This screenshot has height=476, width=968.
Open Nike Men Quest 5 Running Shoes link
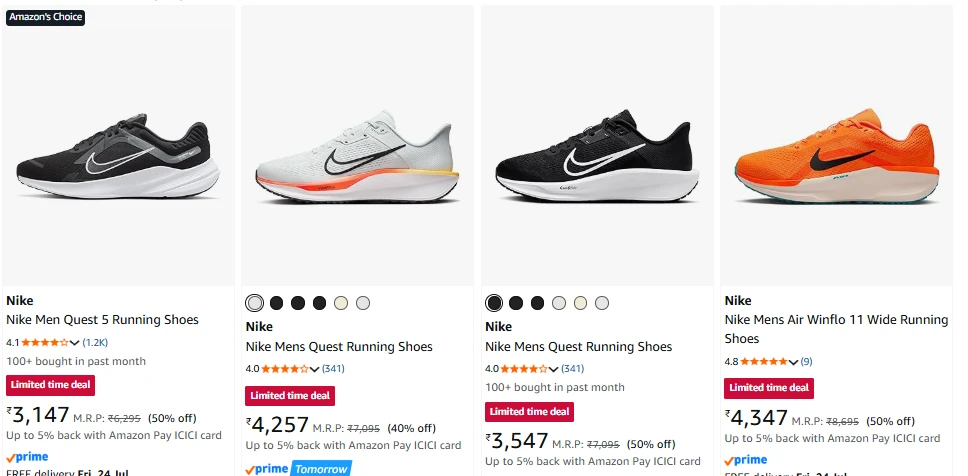click(102, 320)
